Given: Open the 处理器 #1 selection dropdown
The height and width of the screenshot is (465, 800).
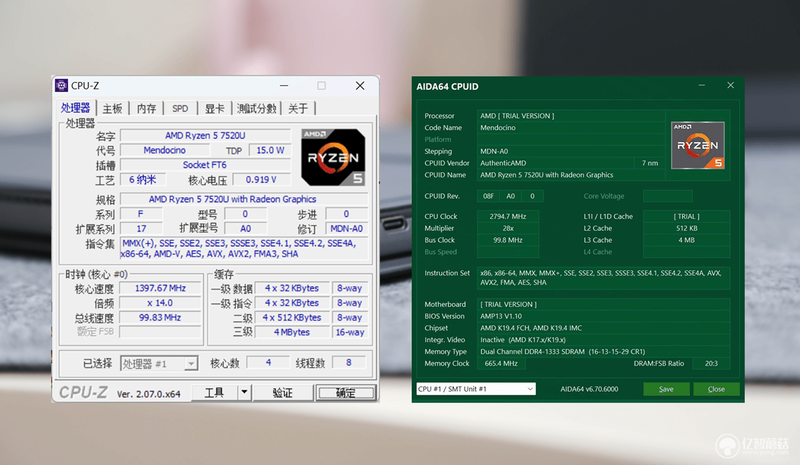Looking at the screenshot, I should coord(159,363).
